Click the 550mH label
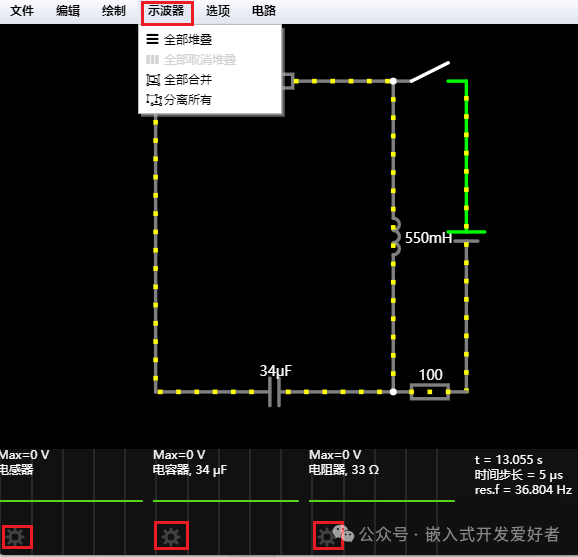 point(428,238)
